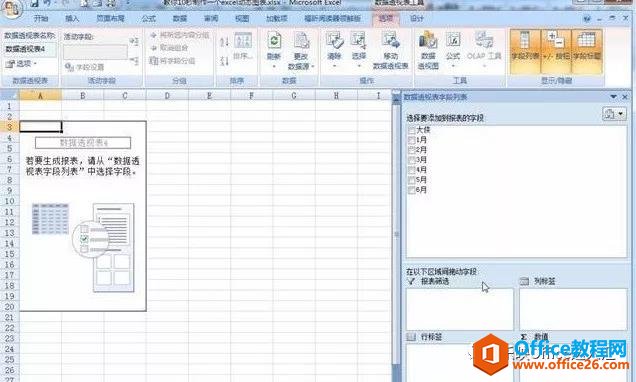Open the 设计 ribbon tab

pyautogui.click(x=417, y=18)
